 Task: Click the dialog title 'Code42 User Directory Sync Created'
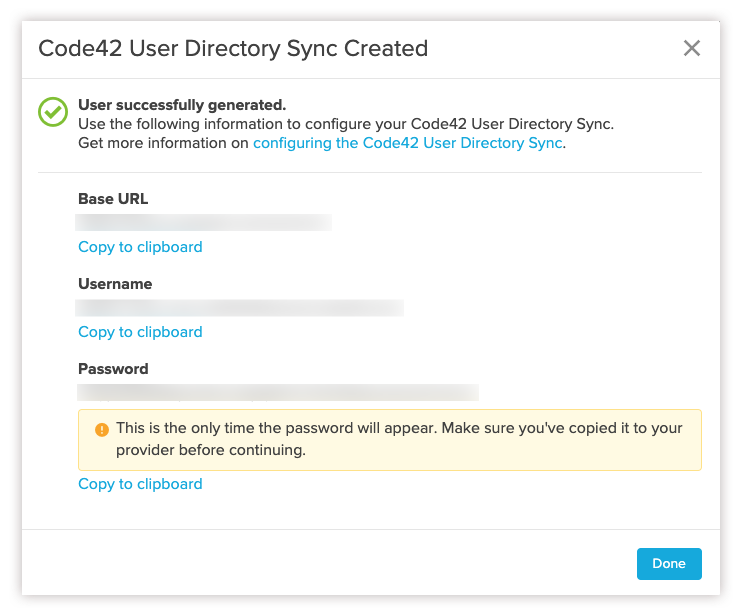coord(233,48)
